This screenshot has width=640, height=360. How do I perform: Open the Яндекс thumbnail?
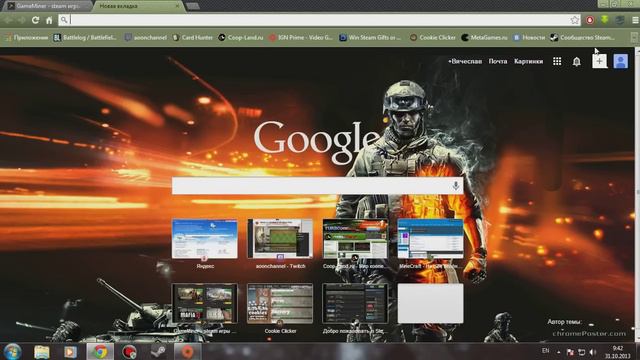click(204, 238)
